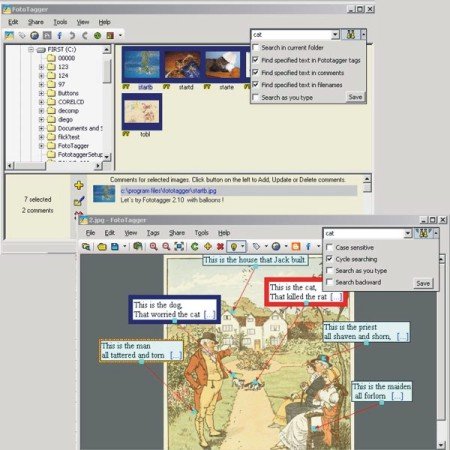Click the binoculars search icon in main window
Viewport: 450px width, 450px height.
pos(350,34)
